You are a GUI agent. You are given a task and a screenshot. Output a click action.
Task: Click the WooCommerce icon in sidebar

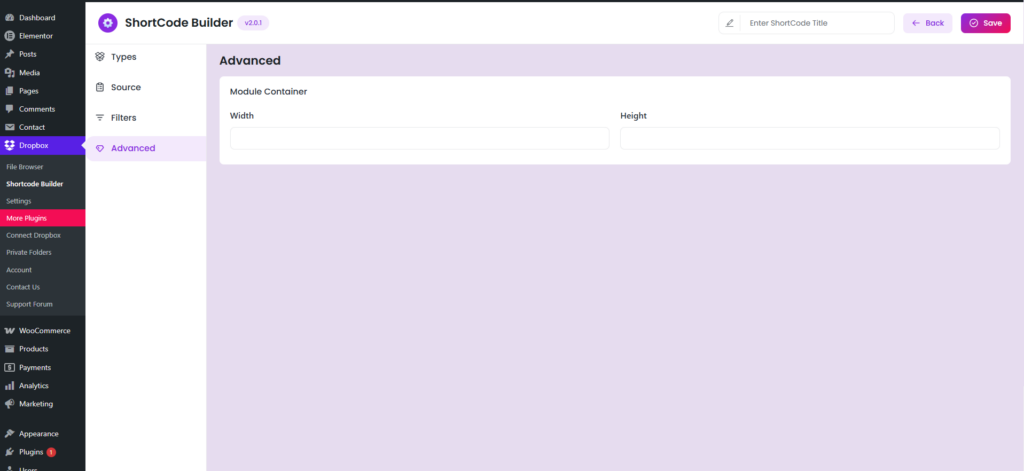coord(10,331)
